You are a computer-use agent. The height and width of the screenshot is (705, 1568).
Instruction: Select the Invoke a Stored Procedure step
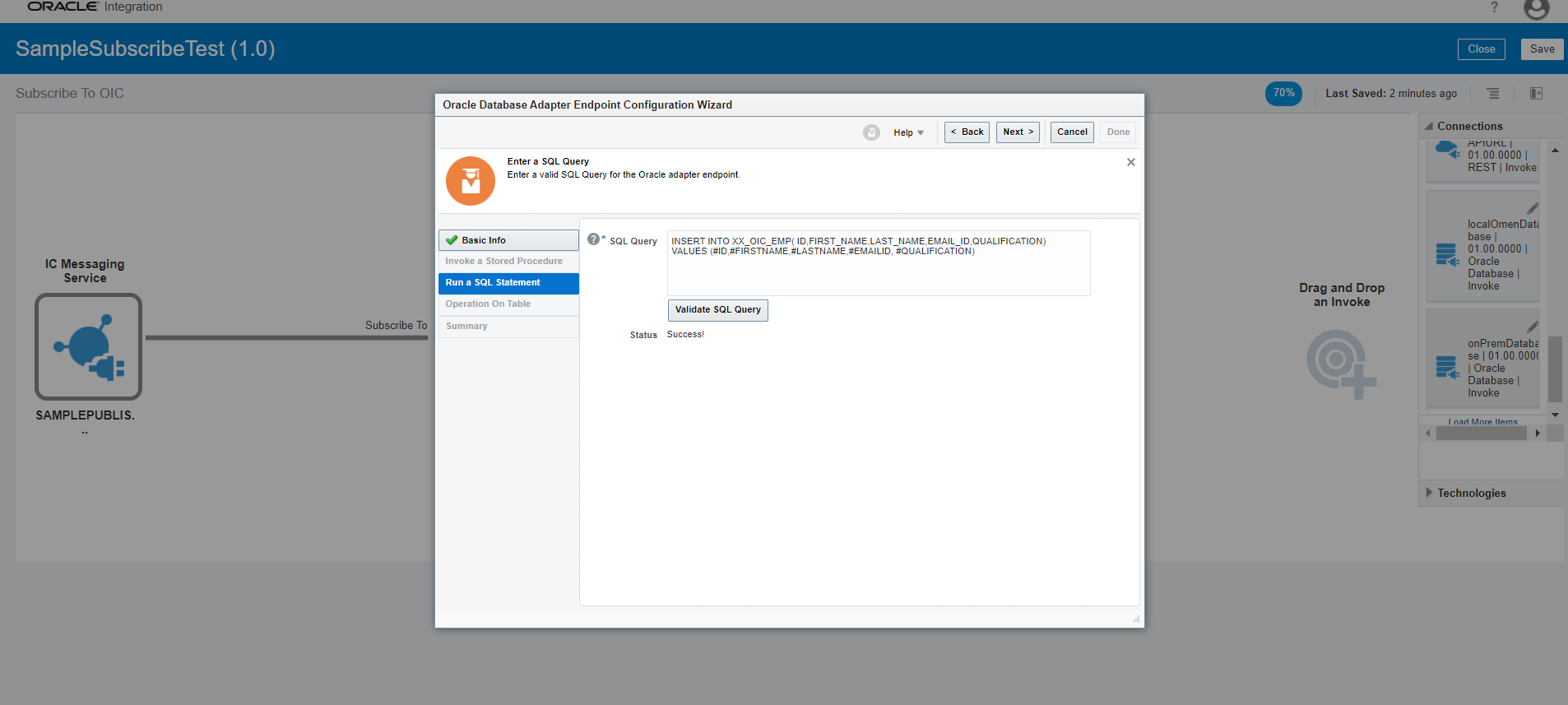(508, 262)
